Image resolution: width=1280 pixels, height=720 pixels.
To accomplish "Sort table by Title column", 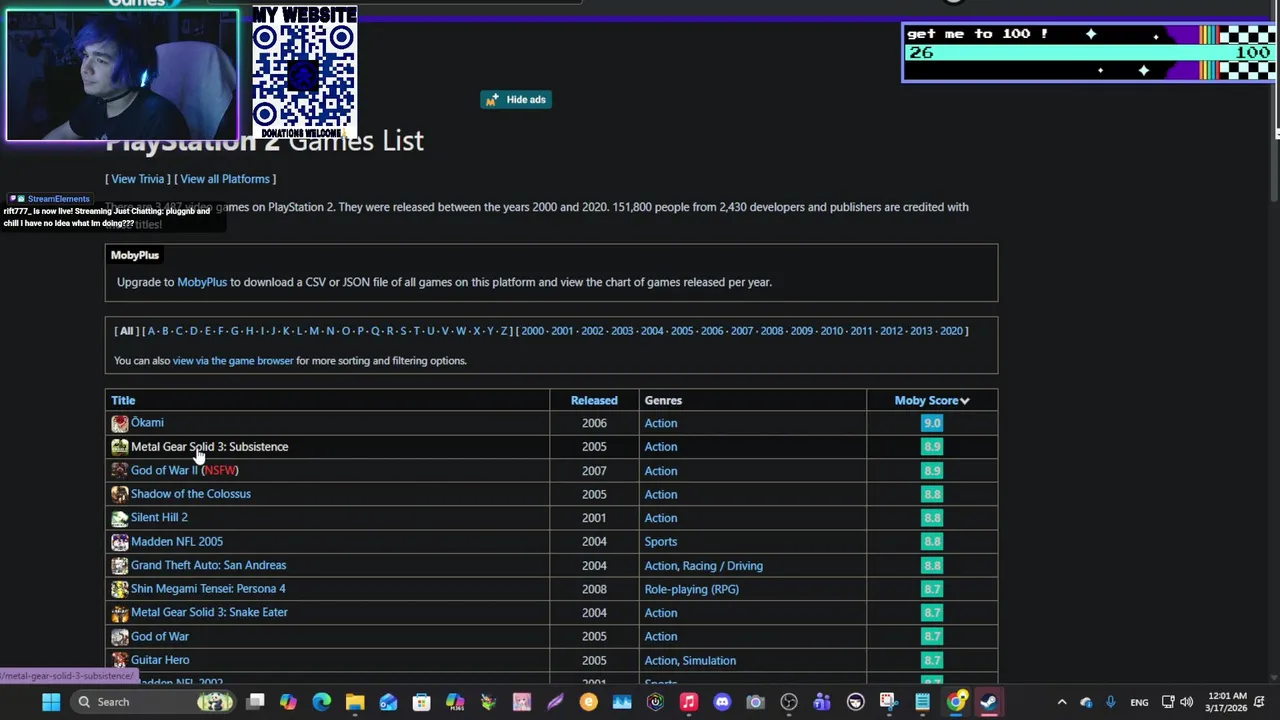I will 123,400.
